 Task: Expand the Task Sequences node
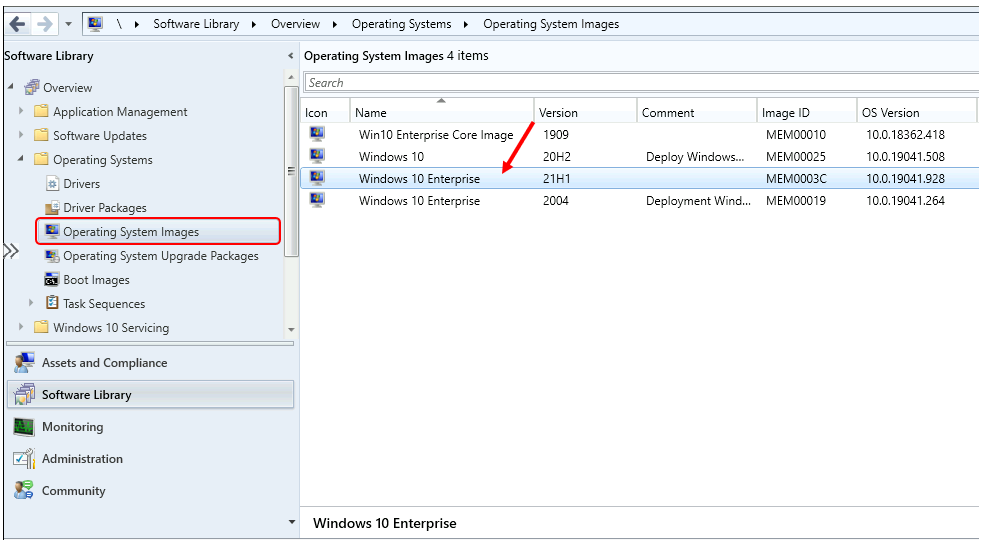pyautogui.click(x=31, y=302)
